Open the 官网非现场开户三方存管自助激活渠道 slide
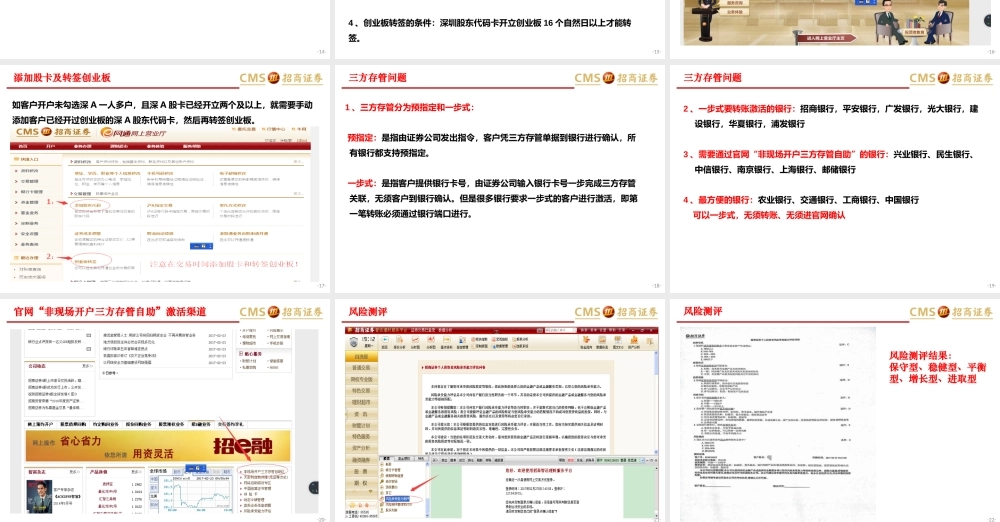 point(165,410)
